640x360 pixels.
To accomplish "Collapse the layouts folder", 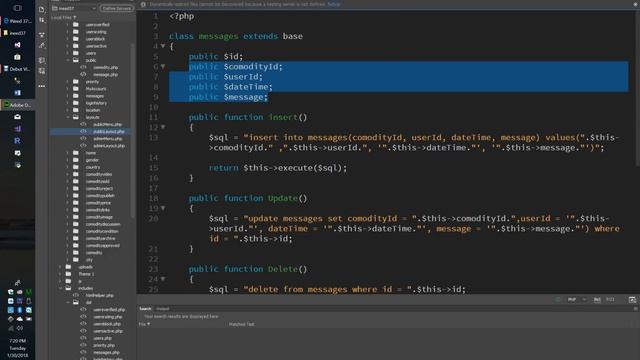I will [67, 117].
